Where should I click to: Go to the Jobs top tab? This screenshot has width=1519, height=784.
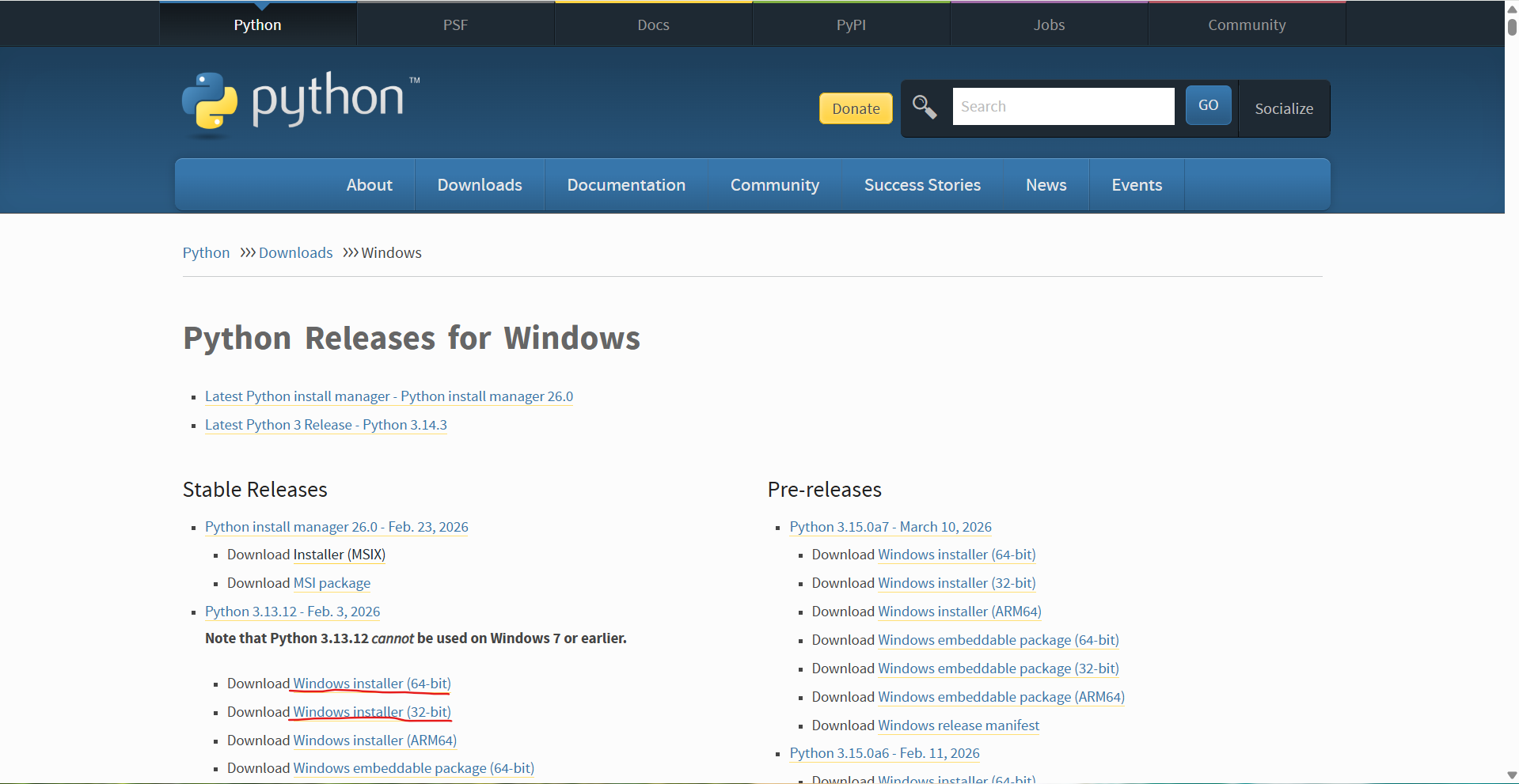tap(1049, 25)
